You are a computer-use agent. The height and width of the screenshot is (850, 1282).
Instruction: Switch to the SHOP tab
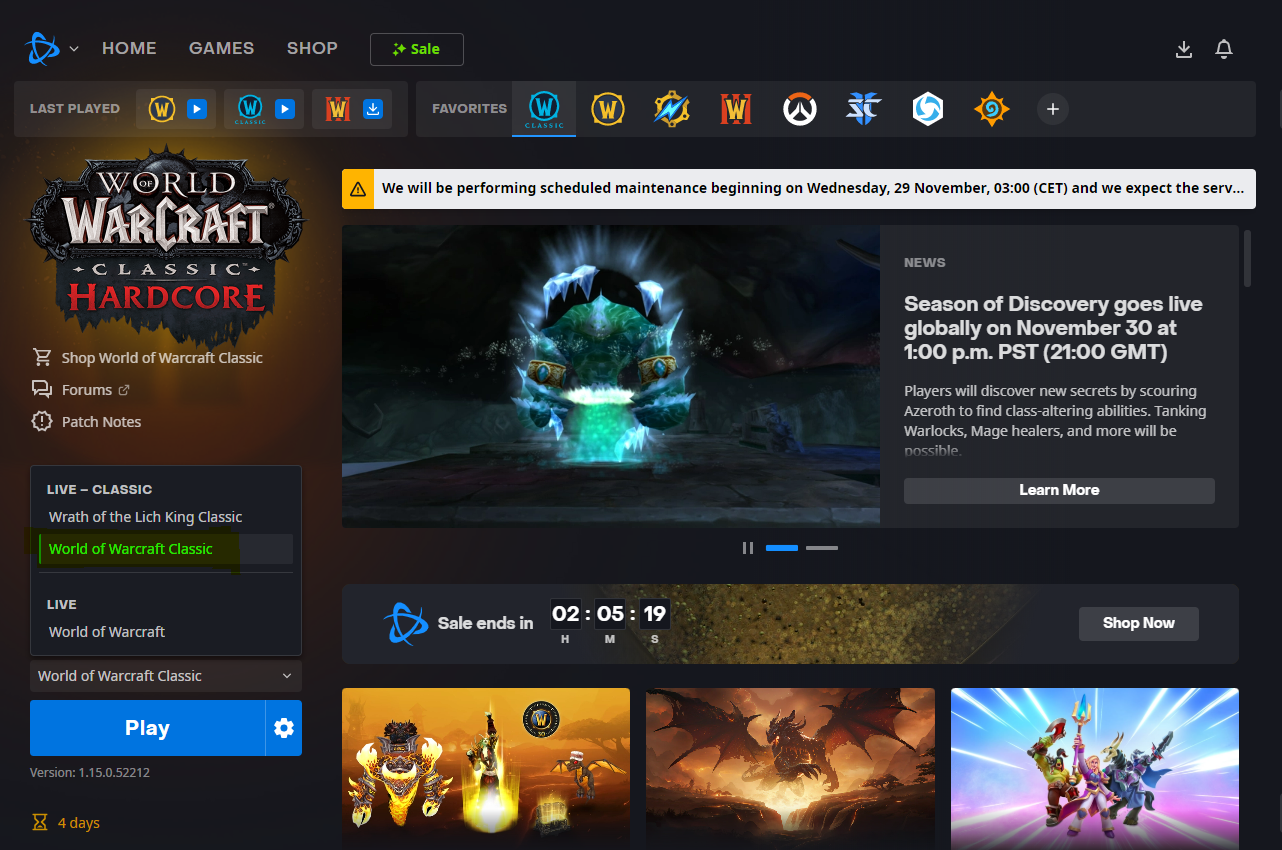click(312, 48)
